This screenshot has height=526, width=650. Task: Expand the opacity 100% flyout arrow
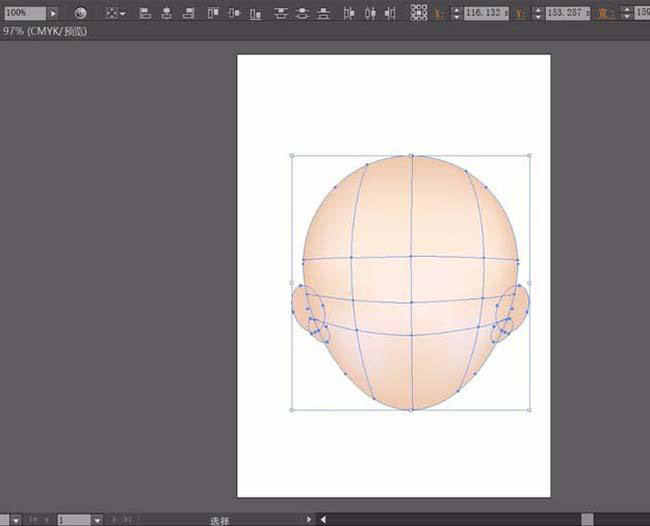click(x=53, y=13)
